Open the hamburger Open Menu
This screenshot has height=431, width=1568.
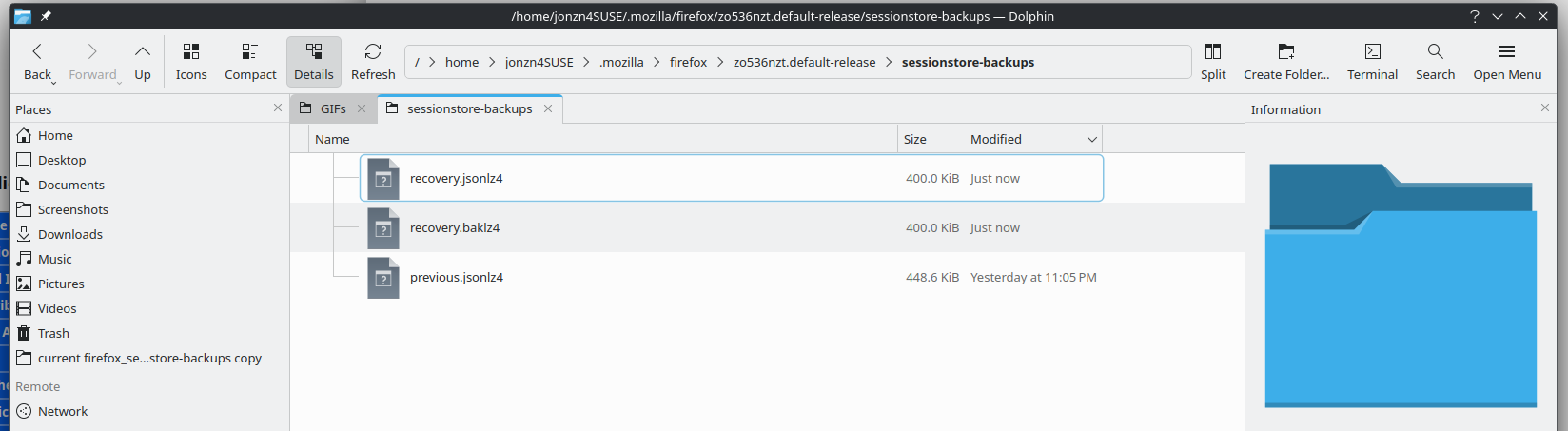click(x=1507, y=61)
